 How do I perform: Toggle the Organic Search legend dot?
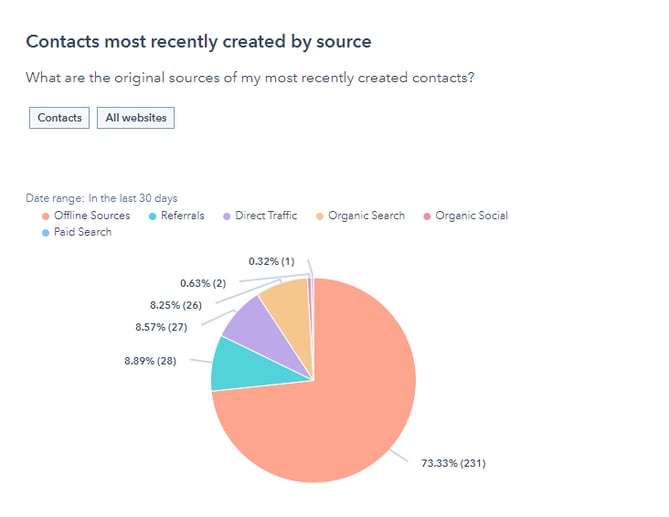click(320, 216)
